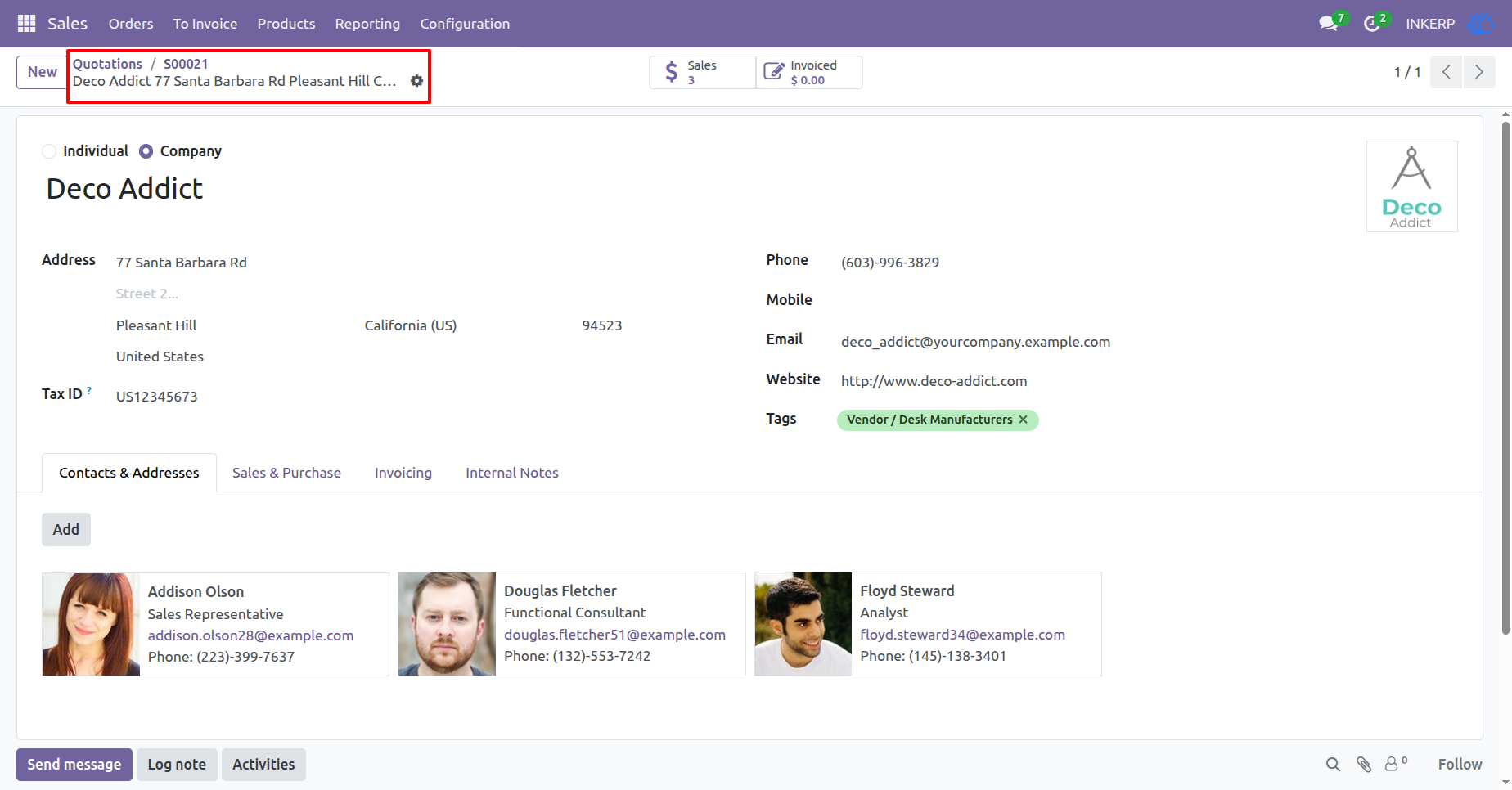Click the Add contact button

[x=66, y=529]
